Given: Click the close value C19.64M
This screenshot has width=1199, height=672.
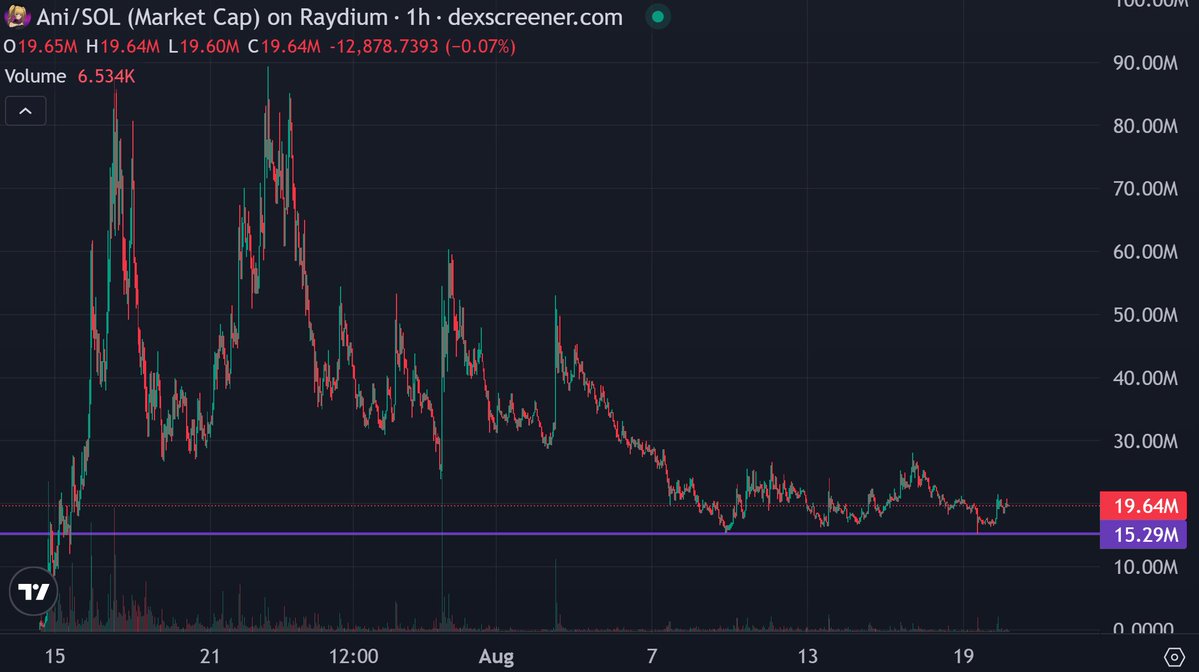Looking at the screenshot, I should tap(284, 47).
